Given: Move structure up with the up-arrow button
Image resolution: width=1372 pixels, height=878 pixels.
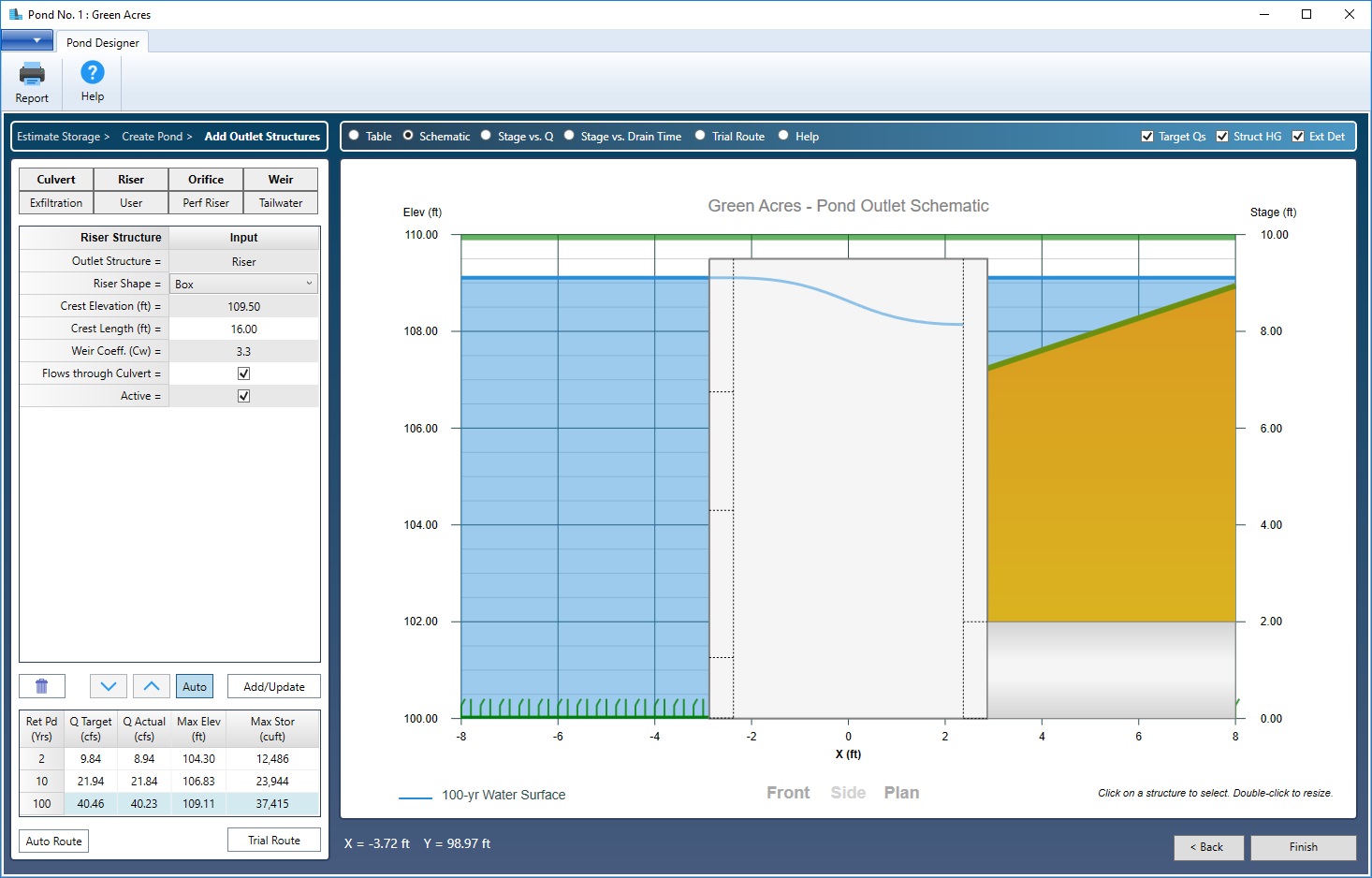Looking at the screenshot, I should 151,685.
